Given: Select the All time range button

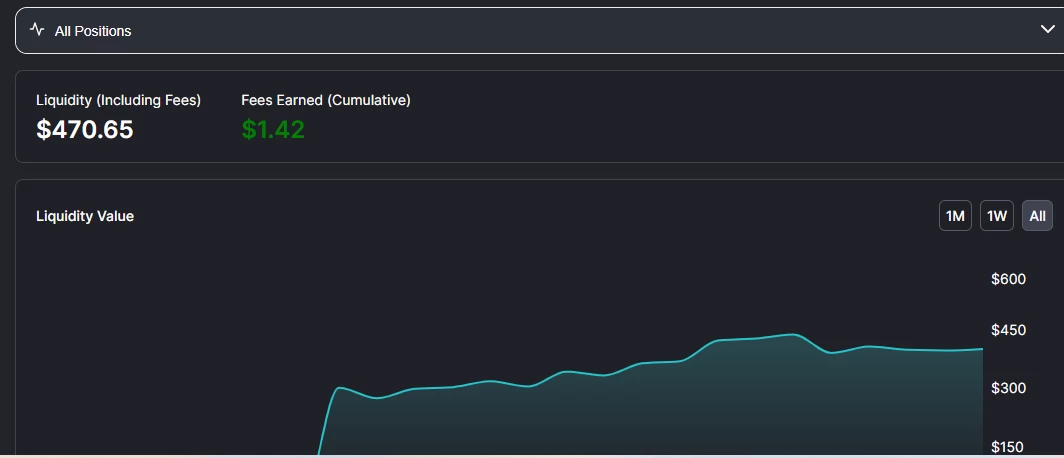Looking at the screenshot, I should pos(1038,216).
